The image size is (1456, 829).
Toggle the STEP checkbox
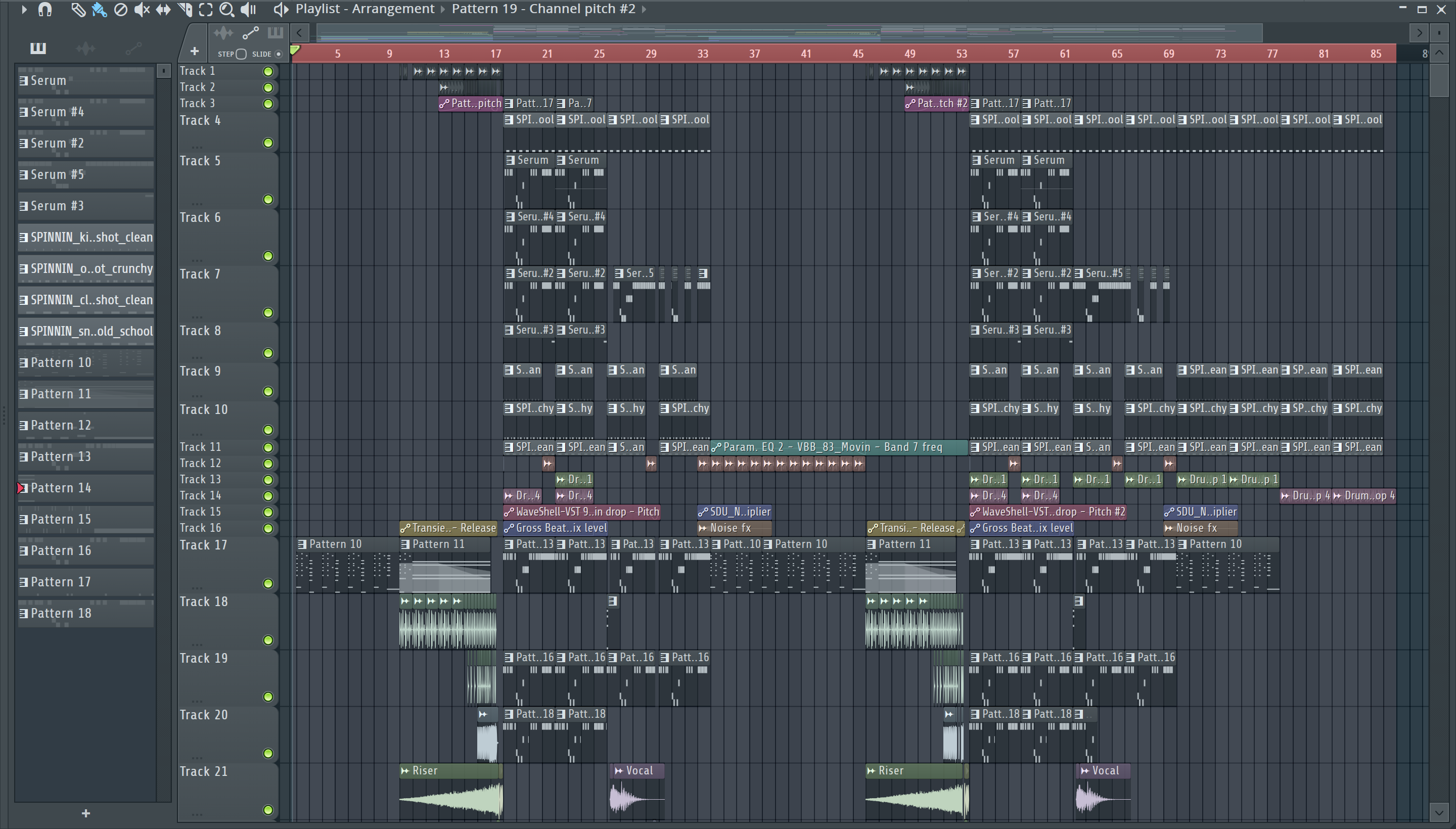coord(241,54)
